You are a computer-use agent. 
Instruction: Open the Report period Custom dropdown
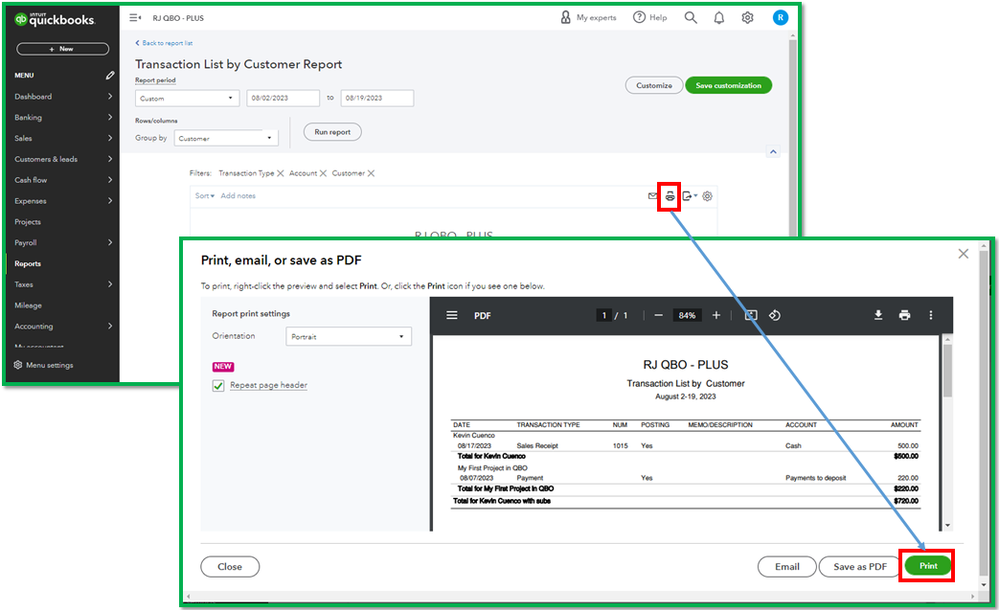click(187, 98)
